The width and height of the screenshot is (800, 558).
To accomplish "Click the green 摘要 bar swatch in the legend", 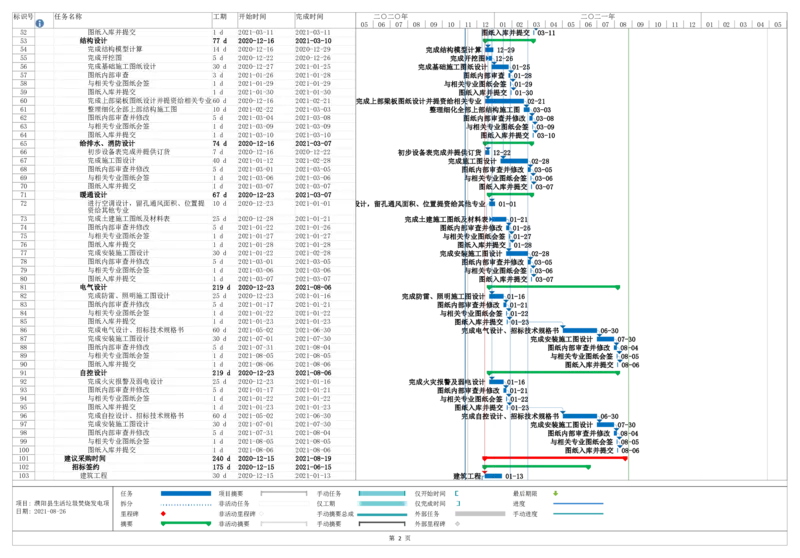I will coord(186,523).
